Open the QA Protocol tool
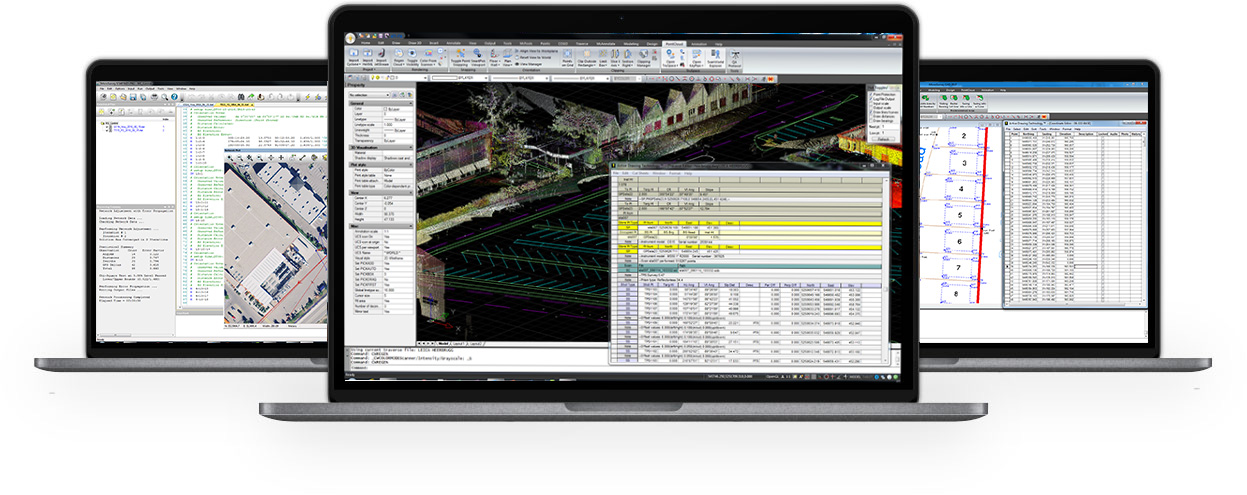Screen dimensions: 1247x495 [x=735, y=56]
